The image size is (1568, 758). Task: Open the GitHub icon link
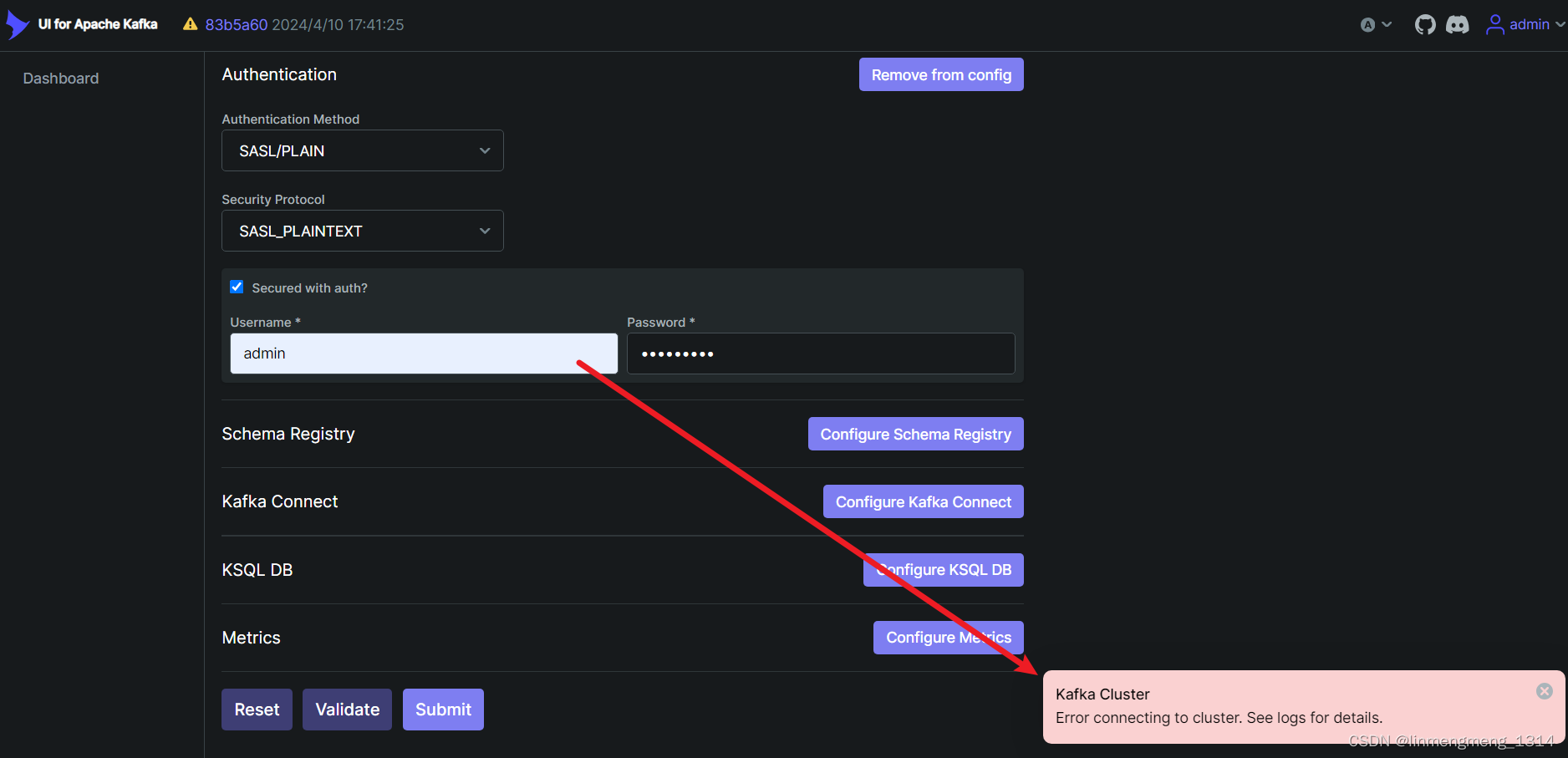[1425, 25]
